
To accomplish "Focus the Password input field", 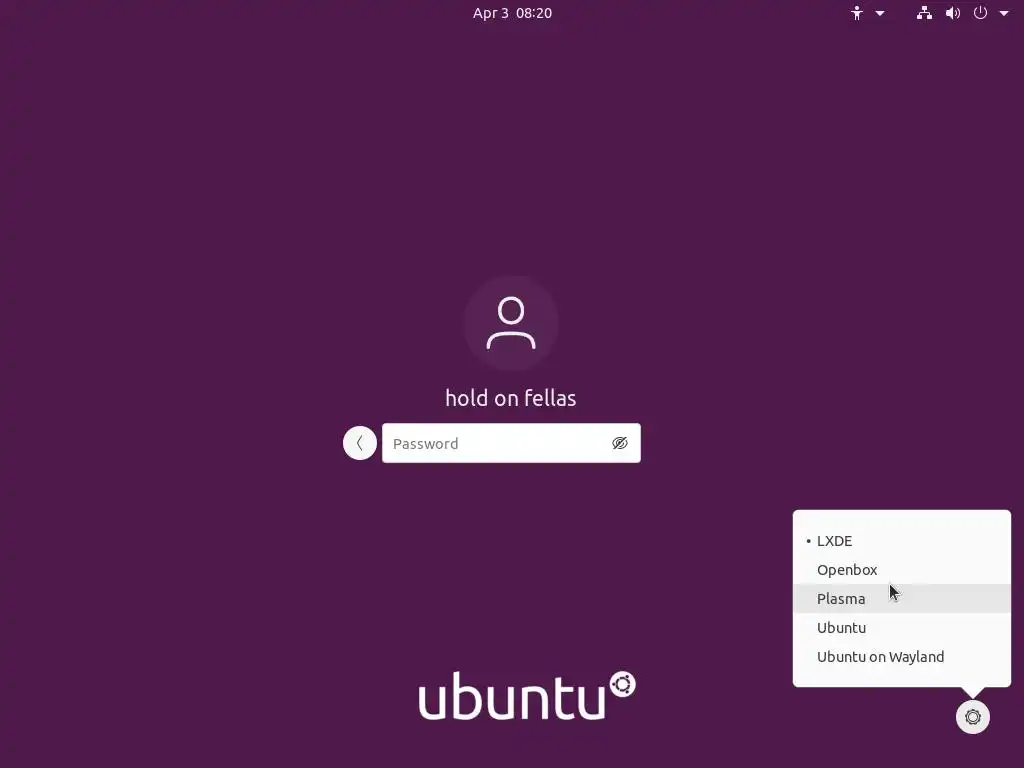I will pos(511,443).
